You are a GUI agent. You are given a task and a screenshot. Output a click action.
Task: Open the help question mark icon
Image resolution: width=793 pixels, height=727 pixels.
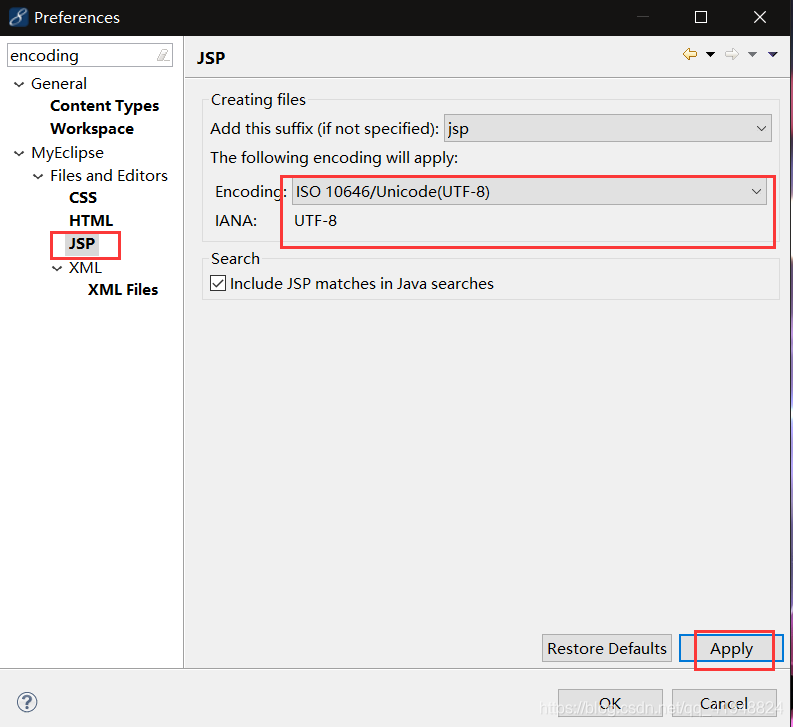click(x=27, y=702)
